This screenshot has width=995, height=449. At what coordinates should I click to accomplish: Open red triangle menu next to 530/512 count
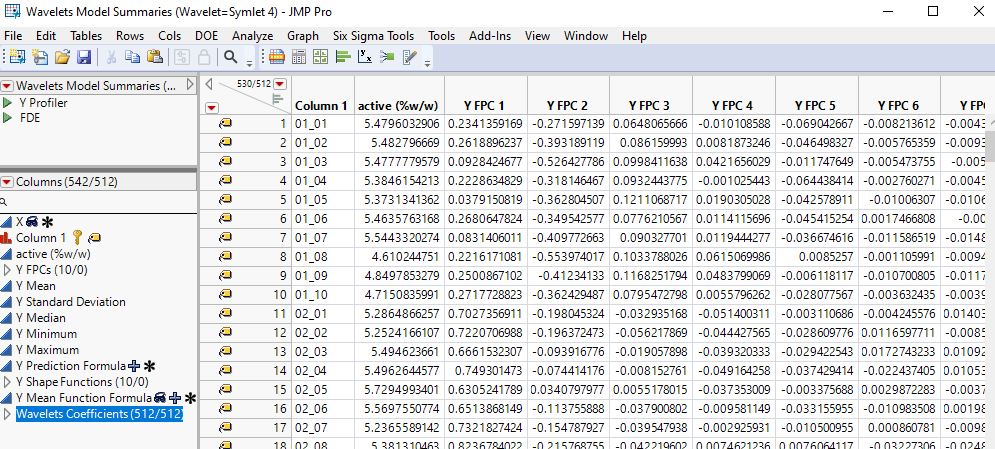[x=280, y=84]
